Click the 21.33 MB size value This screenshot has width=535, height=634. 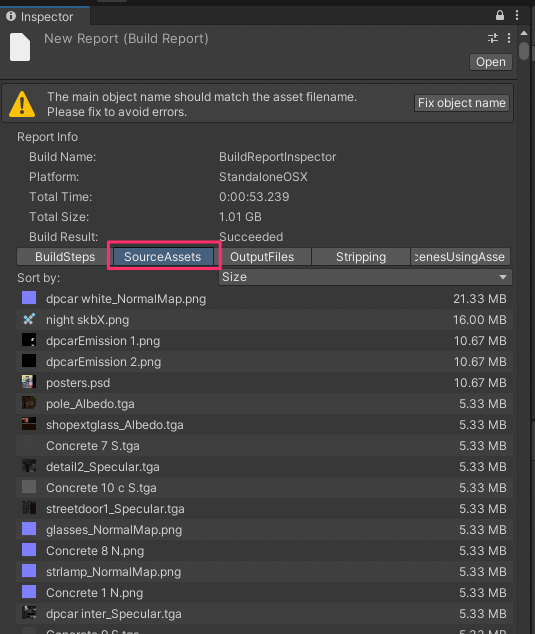click(480, 299)
